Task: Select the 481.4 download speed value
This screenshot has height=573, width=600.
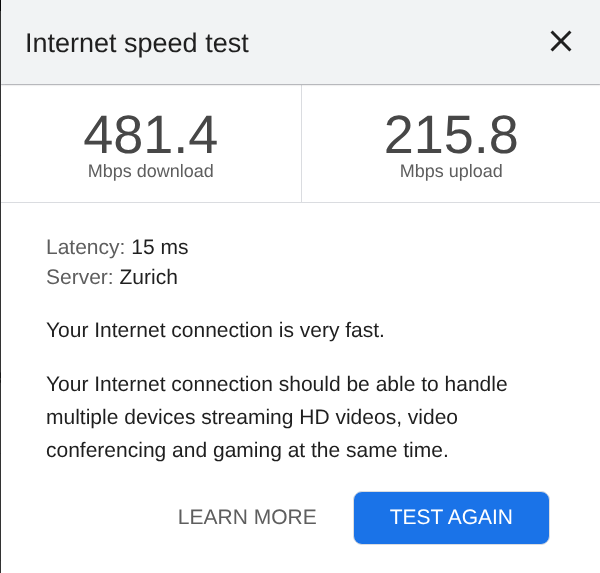Action: (150, 135)
